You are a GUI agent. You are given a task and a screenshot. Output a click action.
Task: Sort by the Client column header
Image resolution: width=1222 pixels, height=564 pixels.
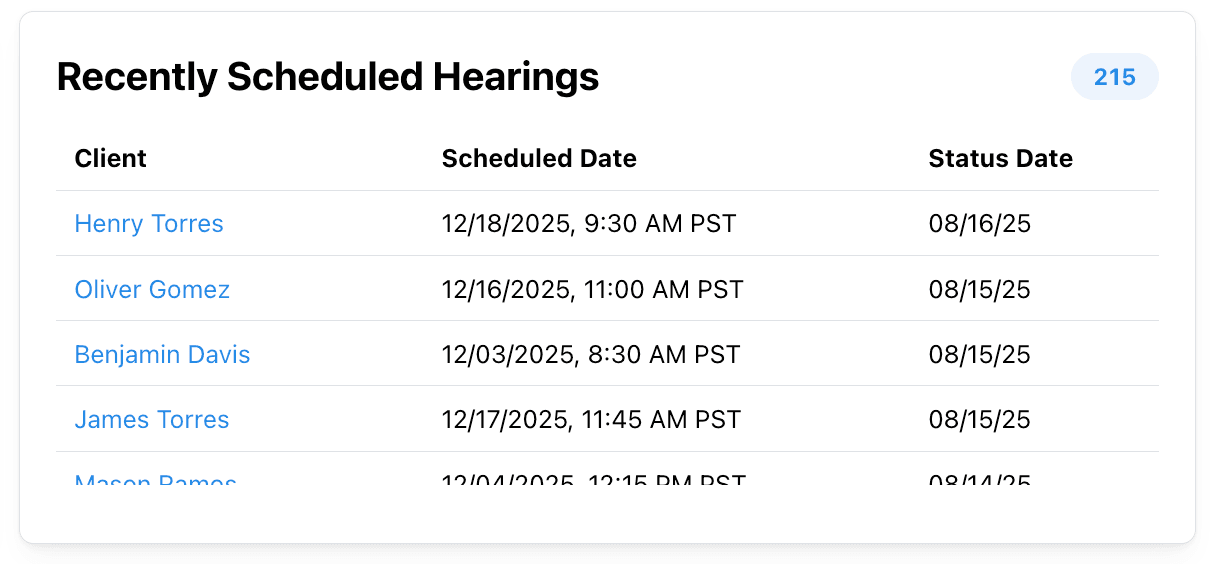coord(111,158)
